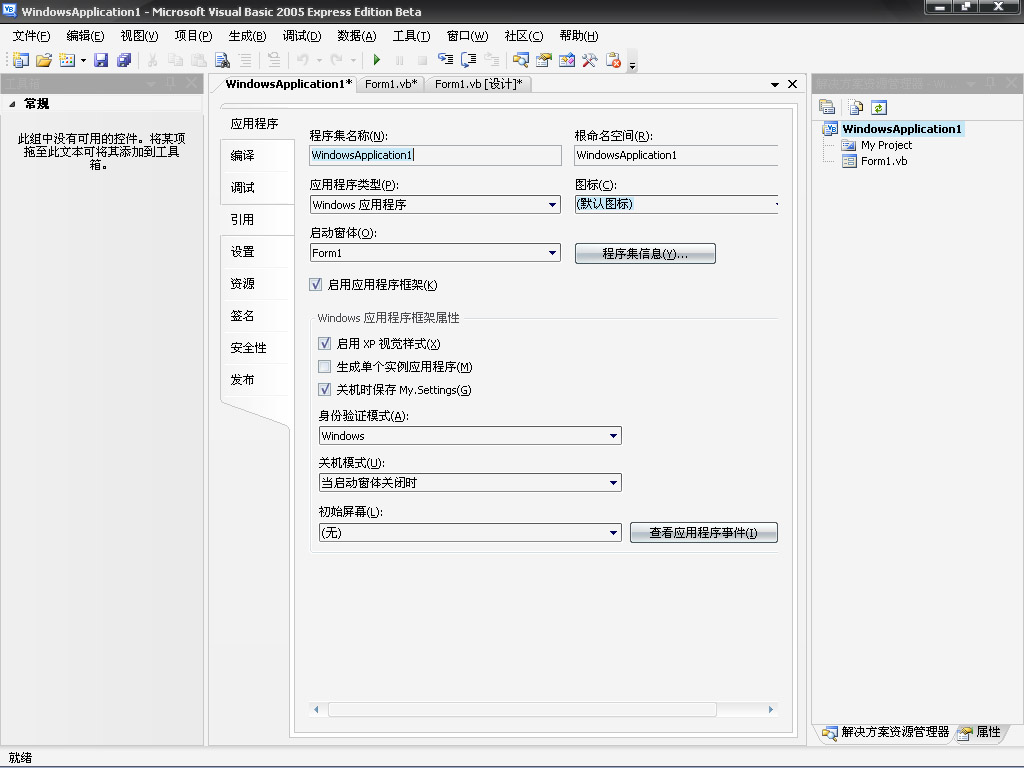Screen dimensions: 1024x768
Task: Select the WindowsApplication1 project node
Action: click(901, 129)
